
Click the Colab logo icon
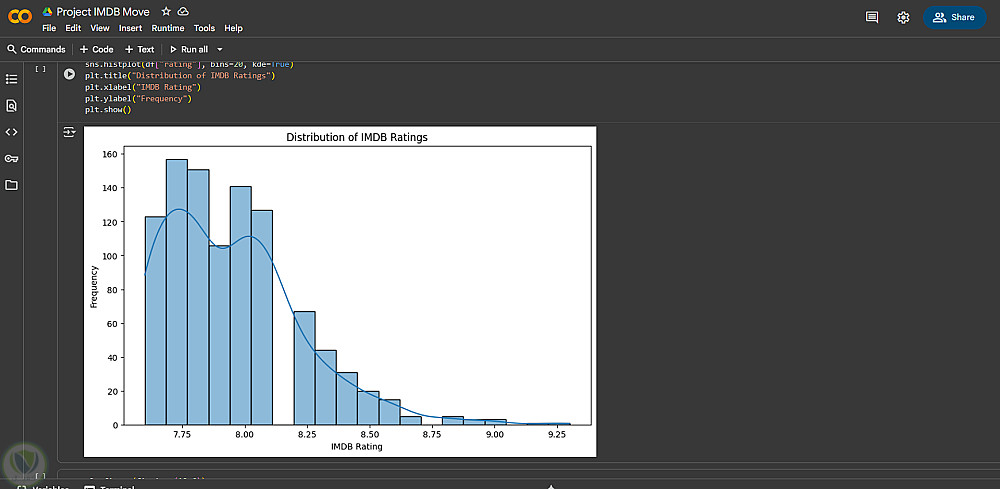point(20,17)
